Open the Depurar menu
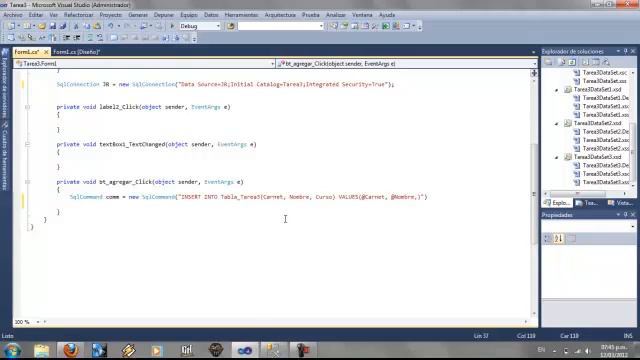This screenshot has height=360, width=640. pyautogui.click(x=164, y=15)
